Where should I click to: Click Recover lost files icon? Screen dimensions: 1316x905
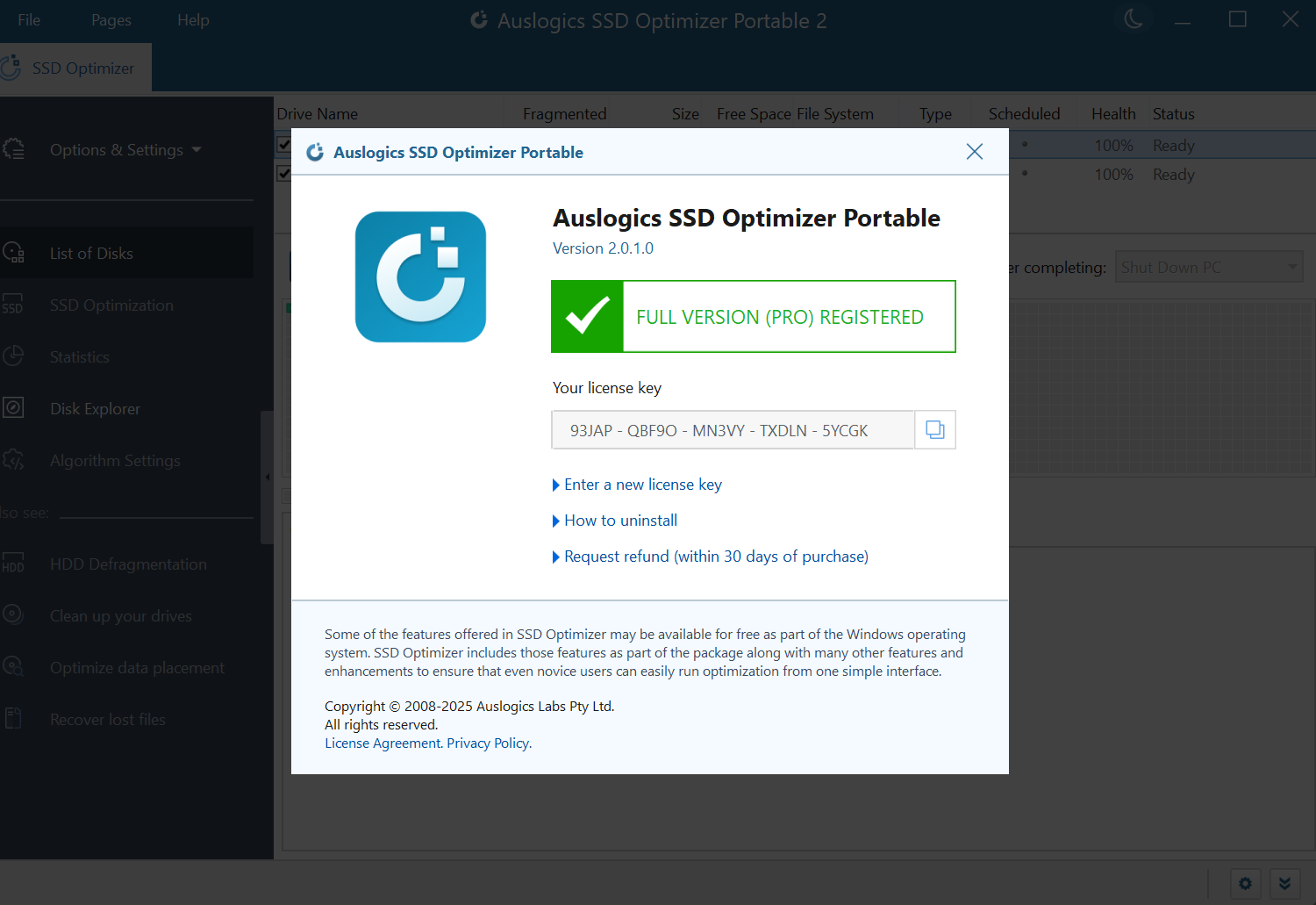(x=13, y=719)
